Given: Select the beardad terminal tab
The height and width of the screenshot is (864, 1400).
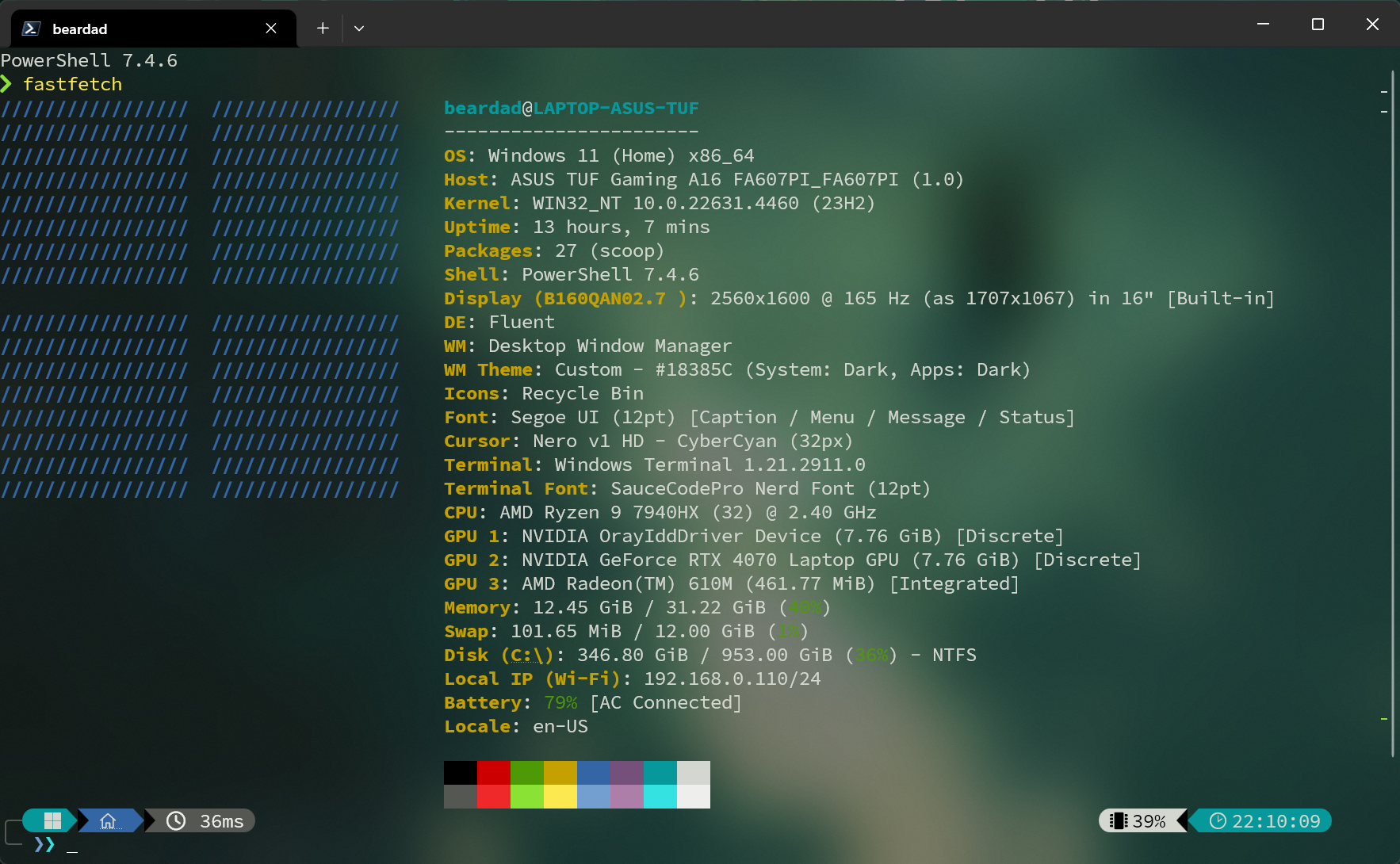Looking at the screenshot, I should 154,29.
